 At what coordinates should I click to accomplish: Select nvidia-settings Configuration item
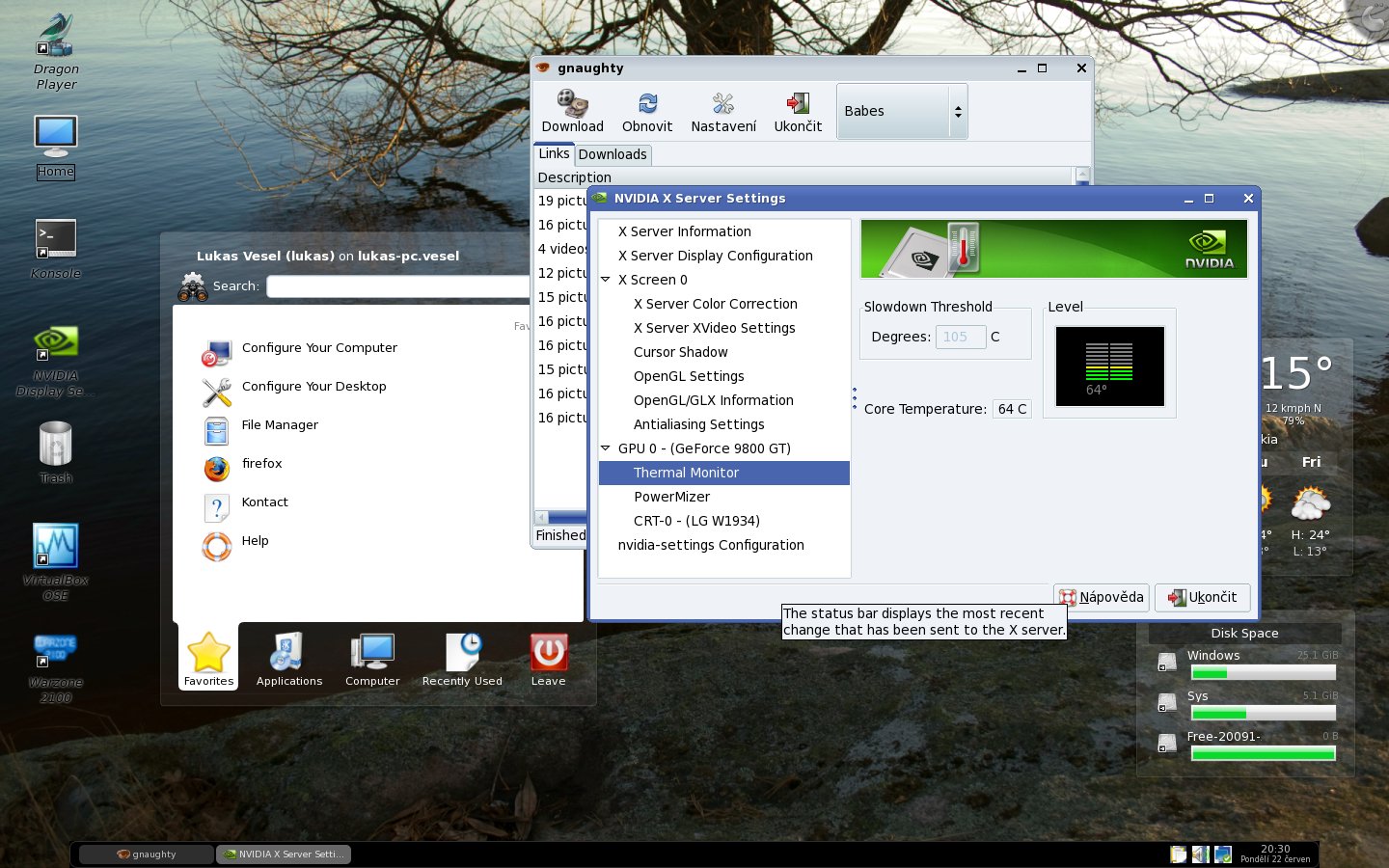[711, 545]
